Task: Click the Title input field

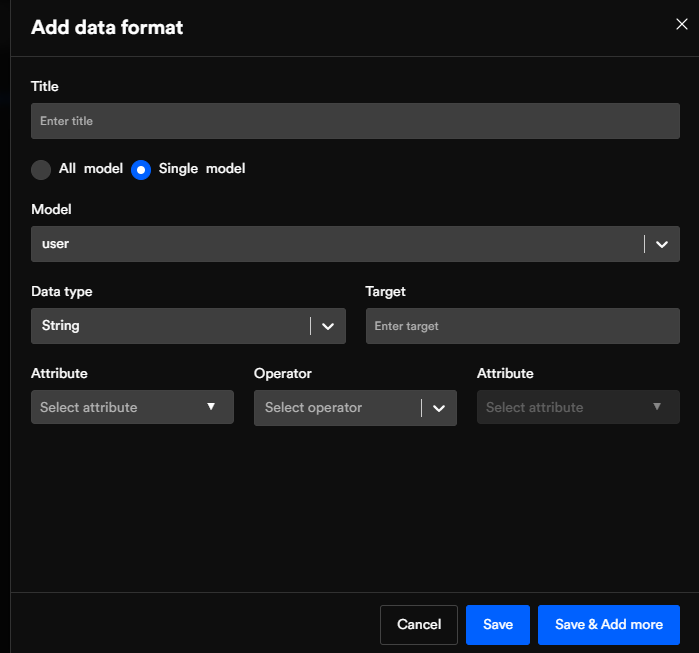Action: 355,121
